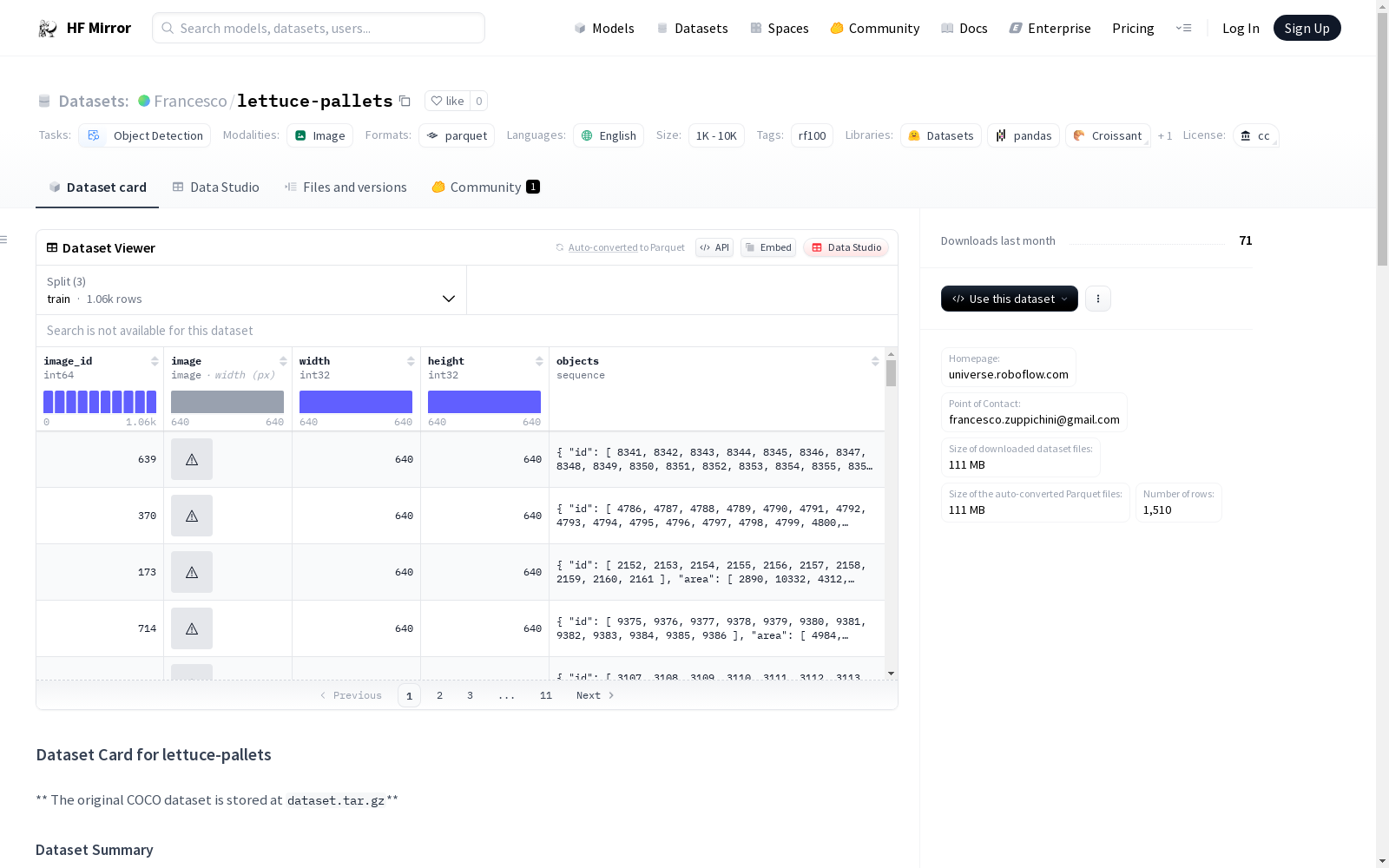Open Enterprise in the top navigation
1389x868 pixels.
[1050, 29]
